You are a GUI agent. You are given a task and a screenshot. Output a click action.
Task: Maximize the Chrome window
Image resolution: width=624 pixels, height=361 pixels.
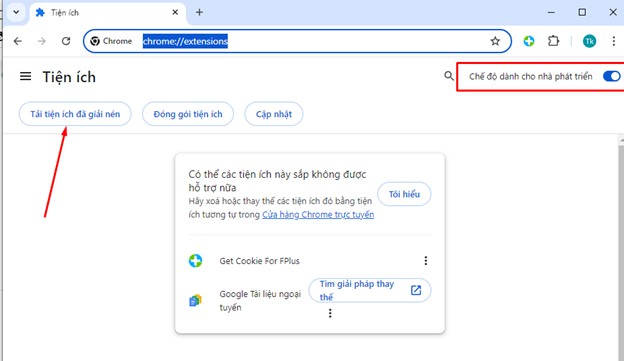tap(582, 12)
